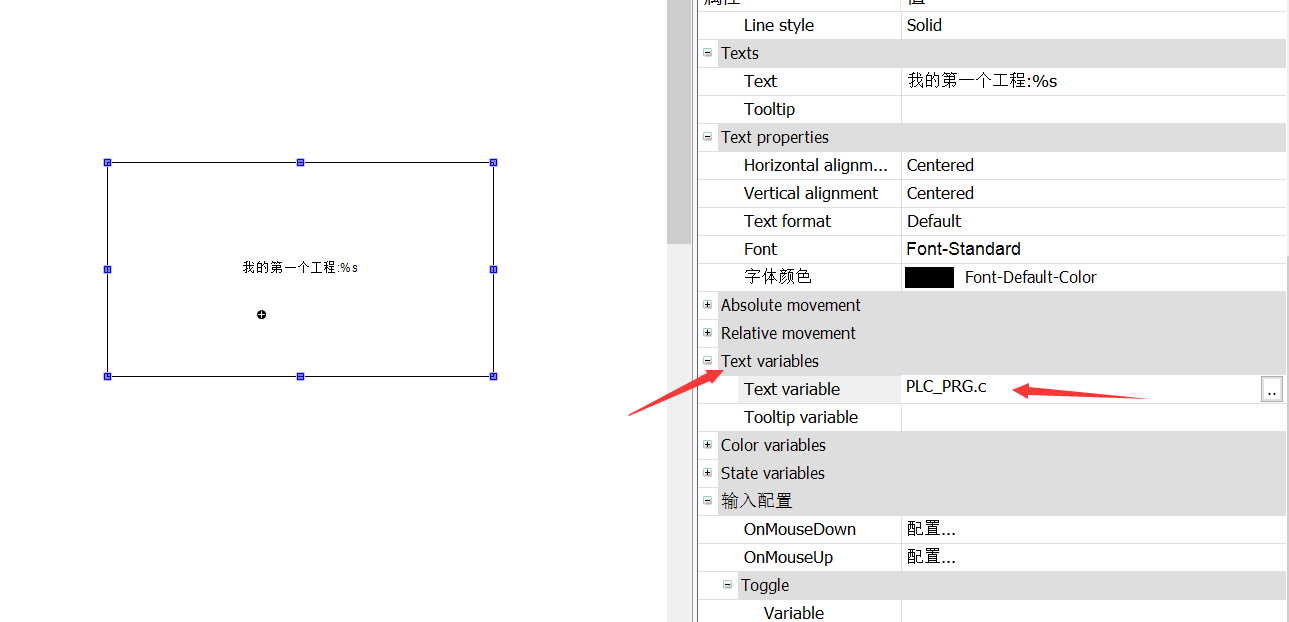The width and height of the screenshot is (1289, 622).
Task: Collapse the Text variables section
Action: pos(708,361)
